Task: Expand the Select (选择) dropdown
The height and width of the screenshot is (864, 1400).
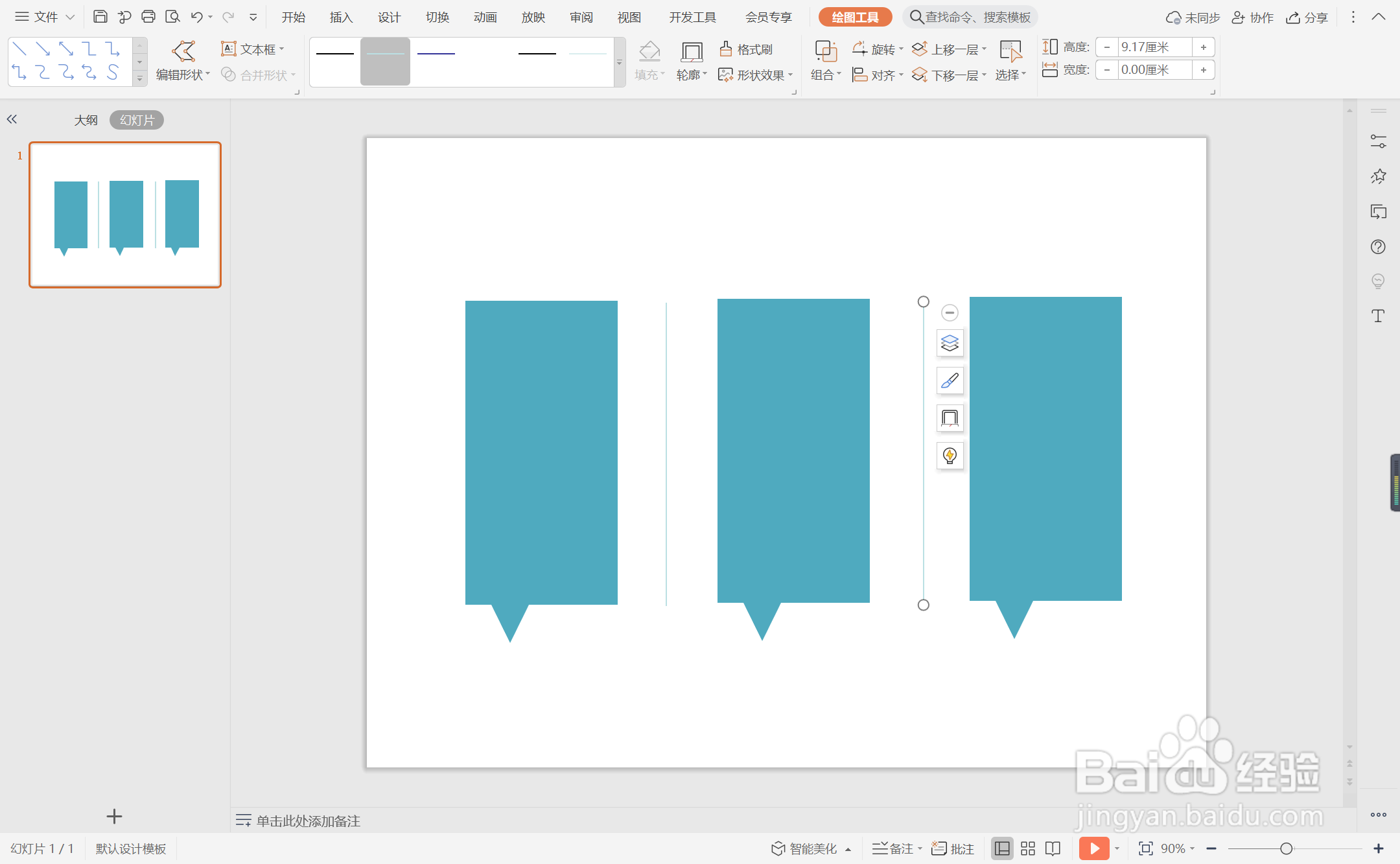Action: [x=1024, y=74]
